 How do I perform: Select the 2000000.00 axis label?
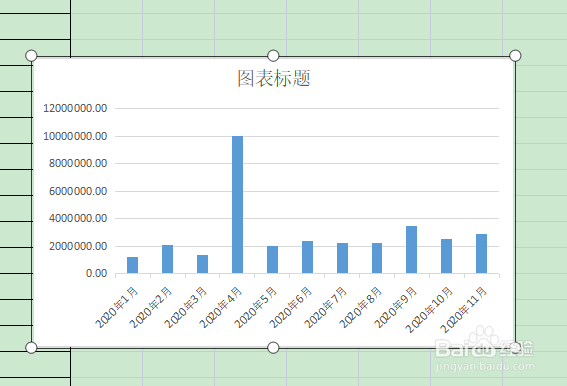click(x=78, y=246)
